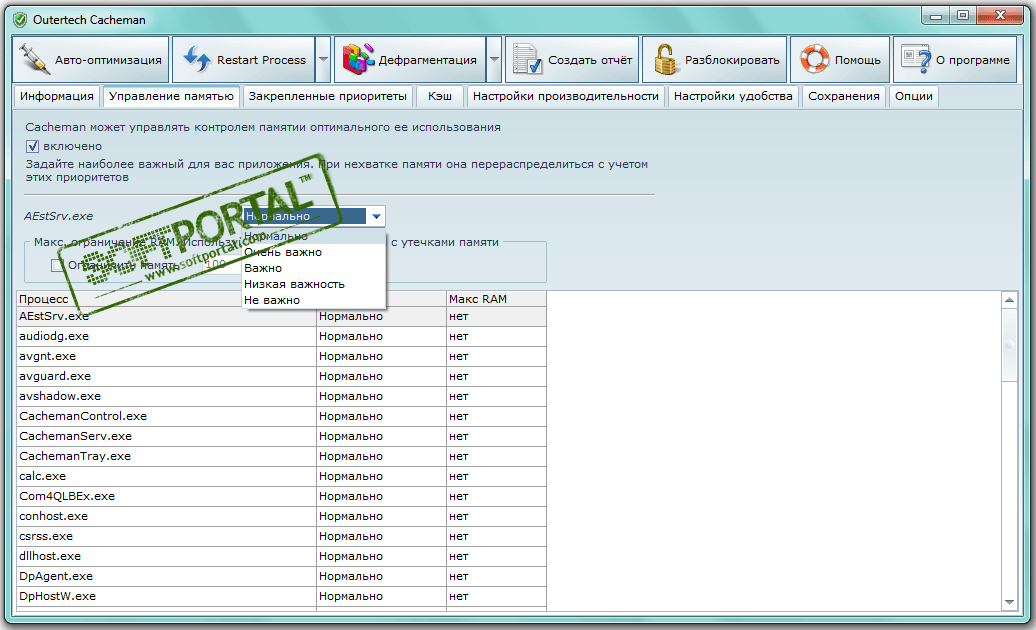Open the Сохранения tab
Screen dimensions: 1036x630
click(844, 96)
